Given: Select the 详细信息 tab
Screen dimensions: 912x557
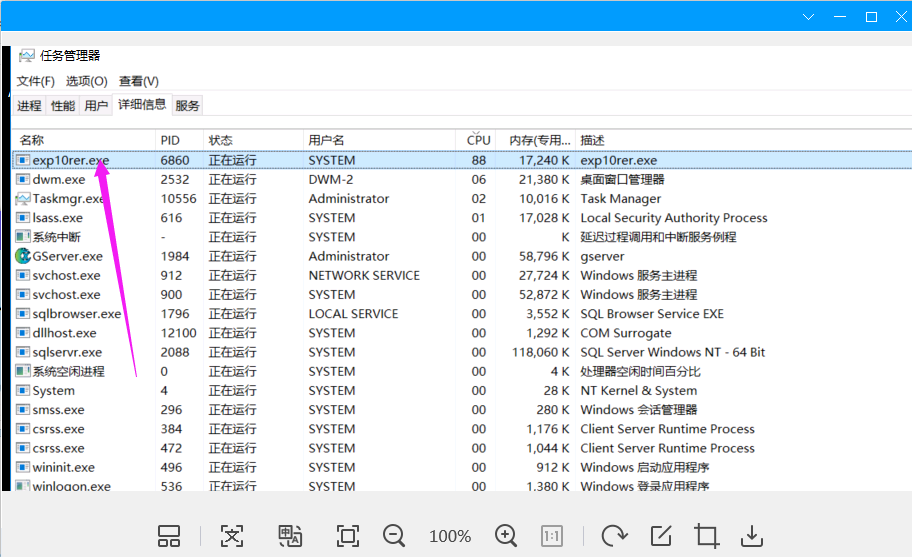Looking at the screenshot, I should [x=142, y=104].
